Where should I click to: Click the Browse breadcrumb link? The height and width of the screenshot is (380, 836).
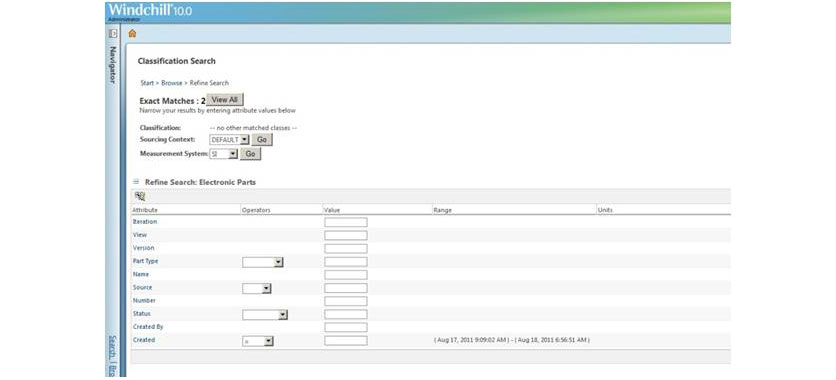click(172, 83)
